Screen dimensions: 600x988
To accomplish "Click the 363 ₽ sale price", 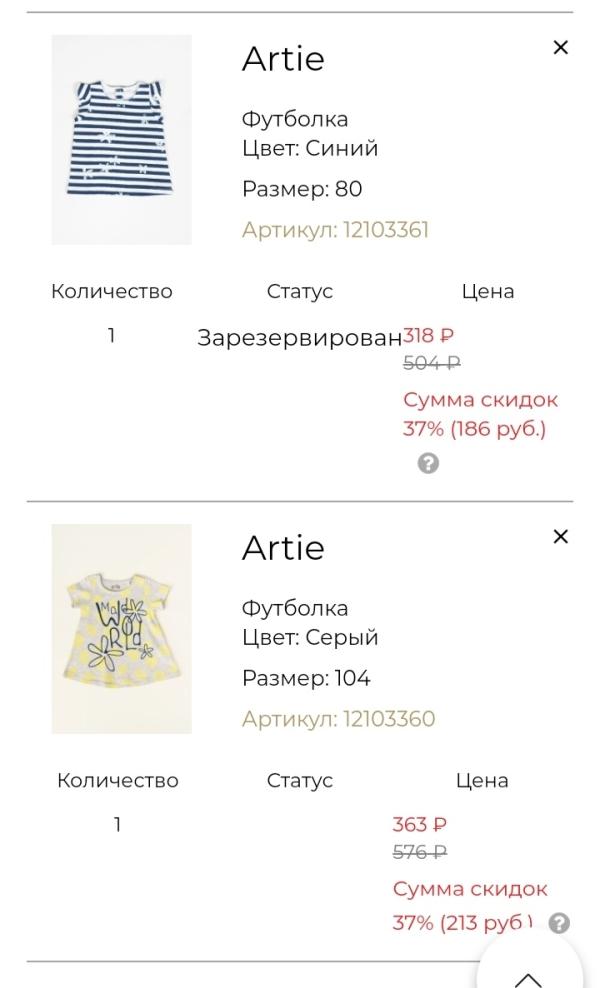I will (419, 825).
